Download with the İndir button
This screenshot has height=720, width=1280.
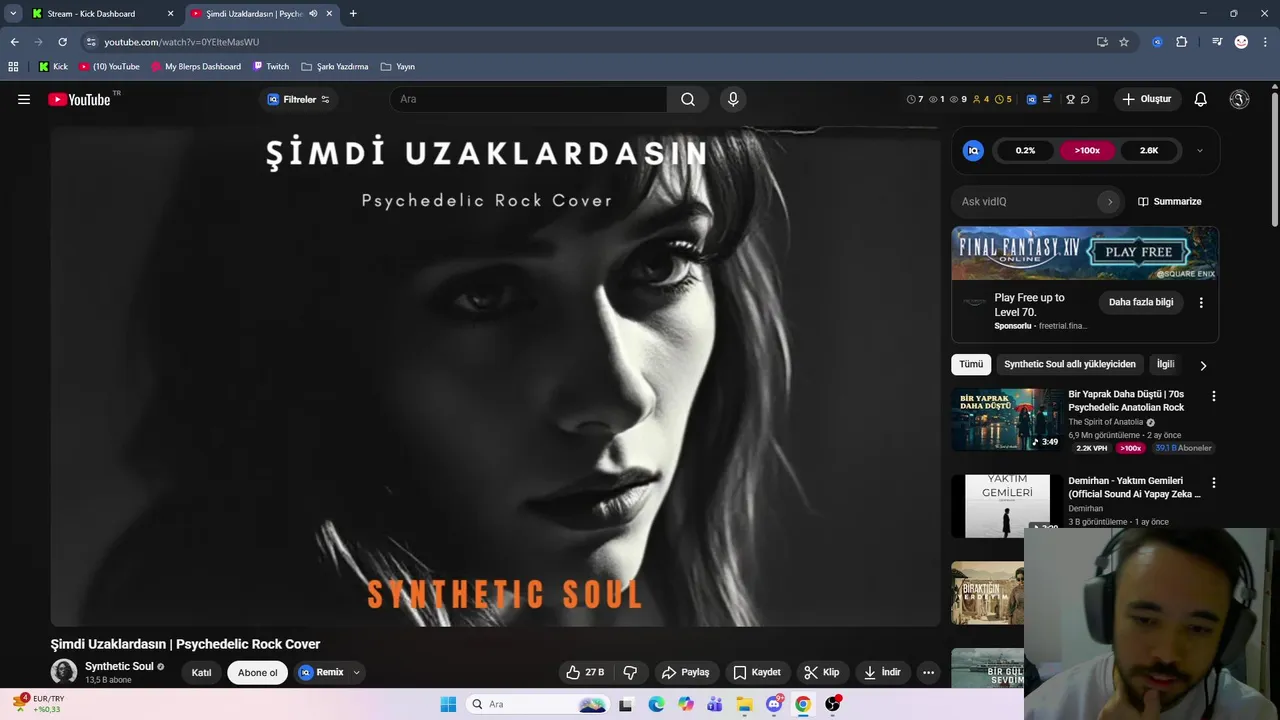[x=882, y=672]
